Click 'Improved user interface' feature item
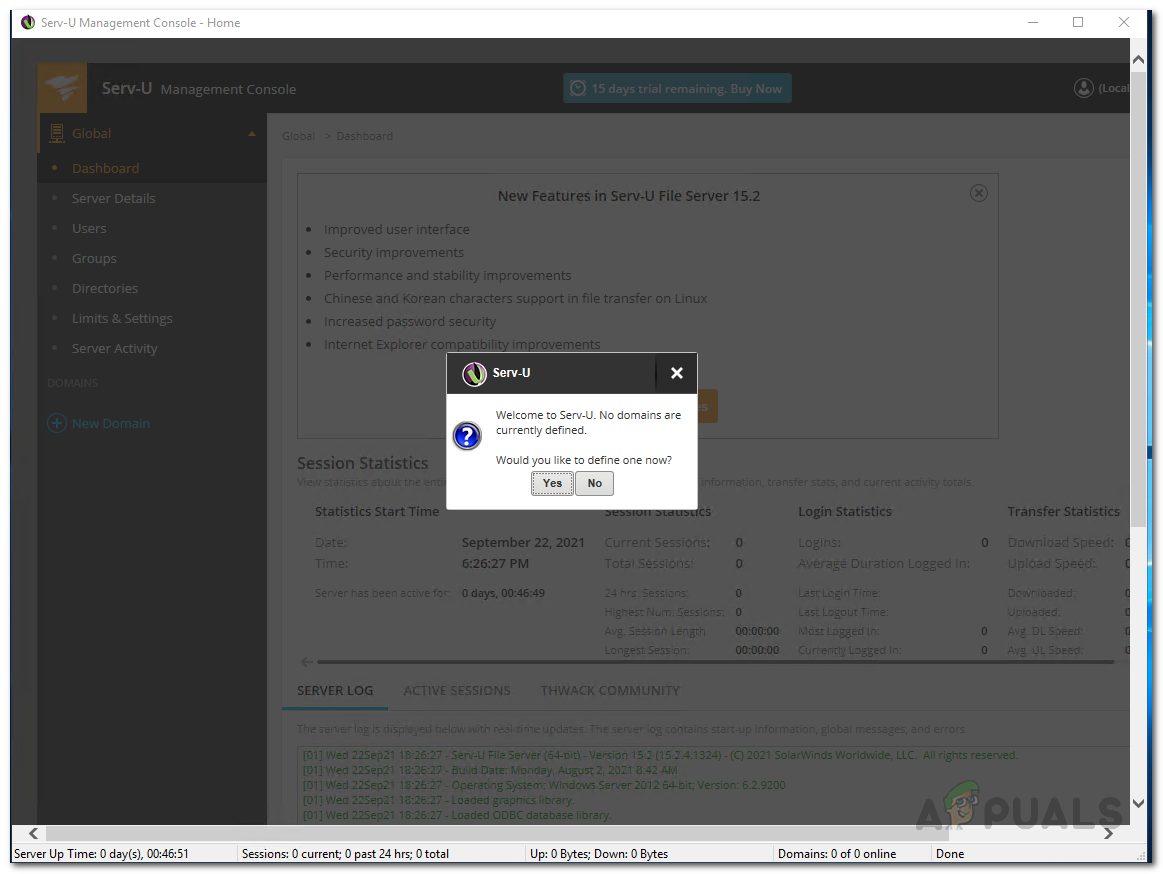Viewport: 1163px width, 874px height. 396,229
